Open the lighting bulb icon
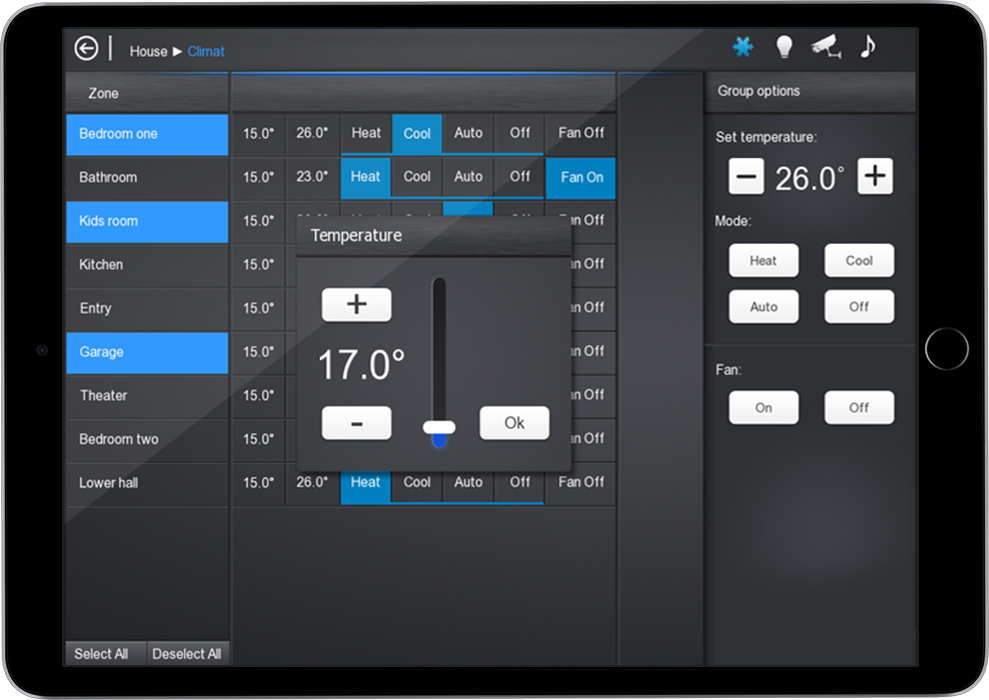The image size is (989, 700). [784, 47]
